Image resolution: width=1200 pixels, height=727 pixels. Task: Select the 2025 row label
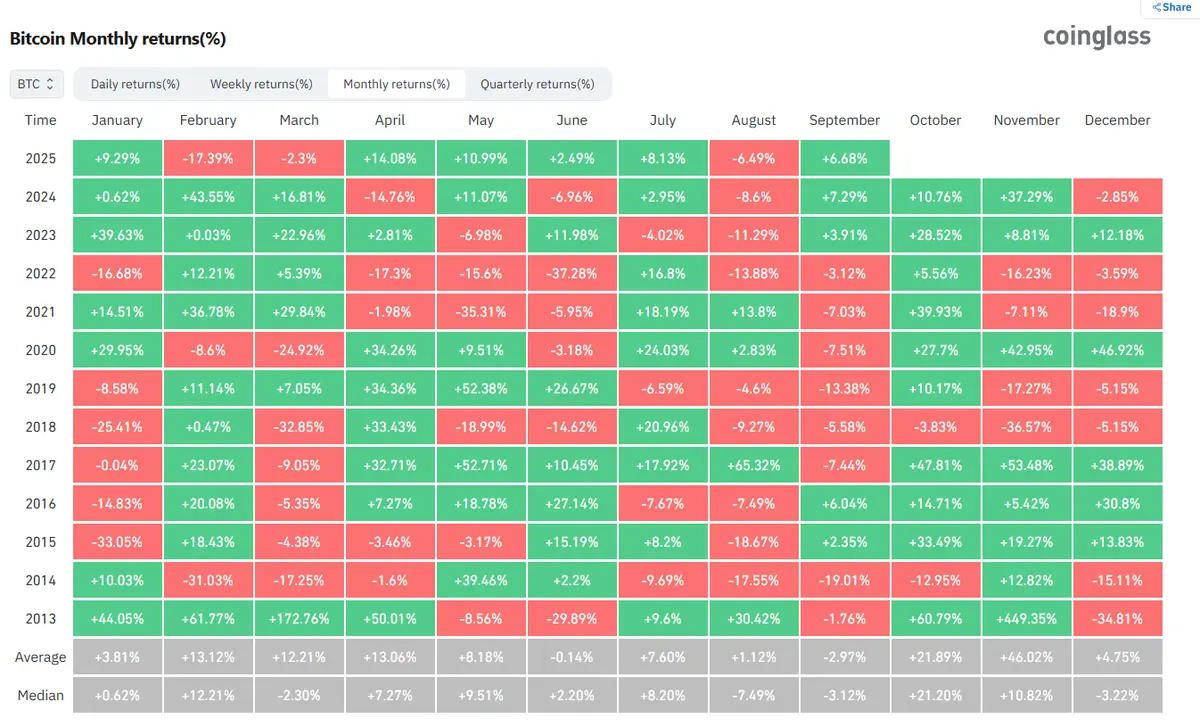[41, 159]
